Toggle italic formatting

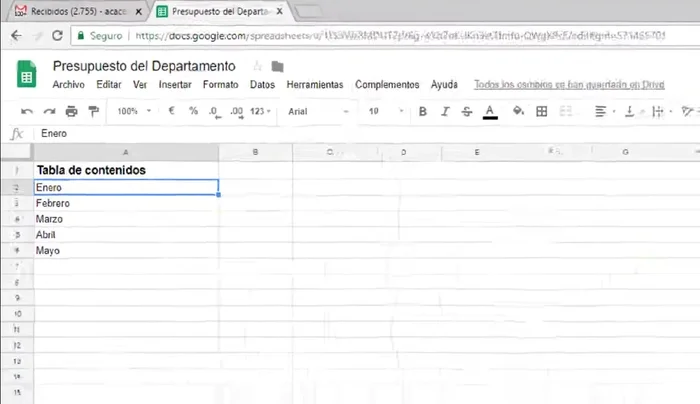[x=444, y=111]
